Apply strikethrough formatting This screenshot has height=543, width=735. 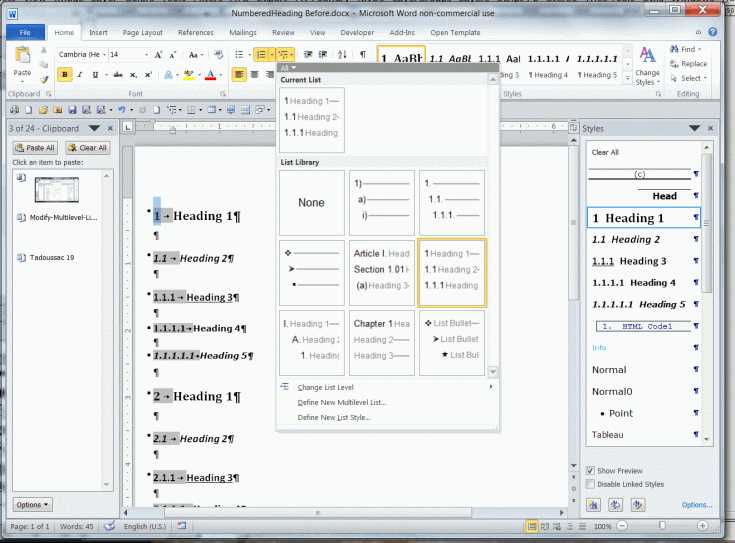118,75
